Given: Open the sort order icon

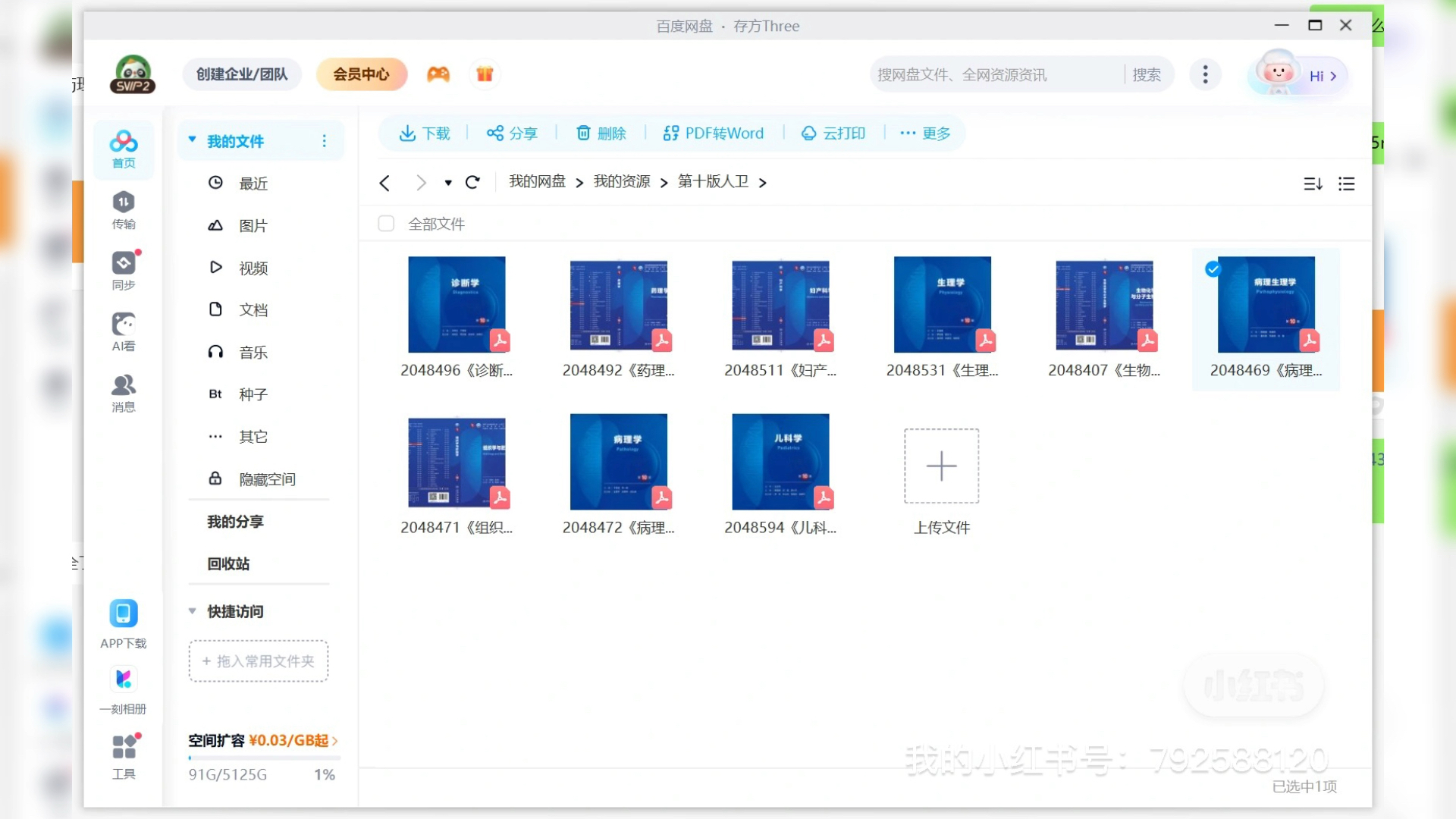Looking at the screenshot, I should [x=1313, y=184].
